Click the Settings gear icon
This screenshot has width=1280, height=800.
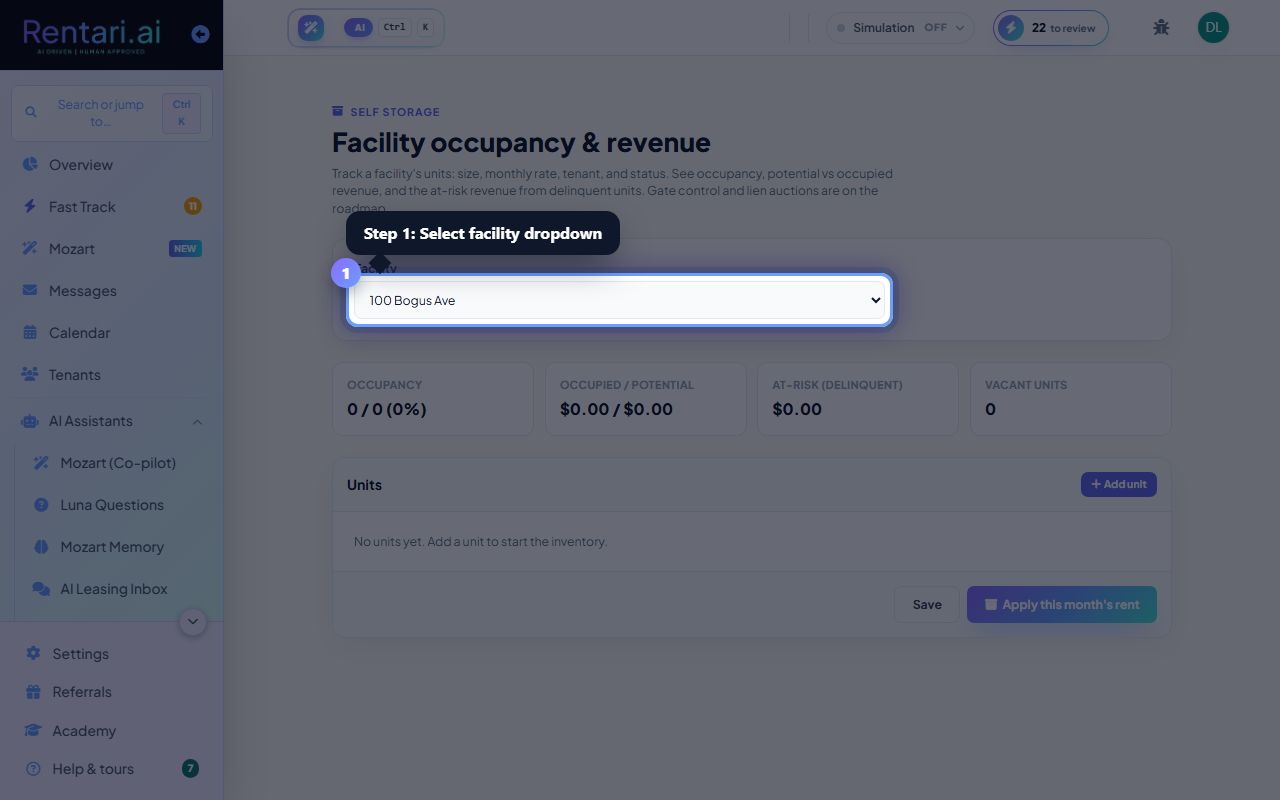[x=33, y=653]
